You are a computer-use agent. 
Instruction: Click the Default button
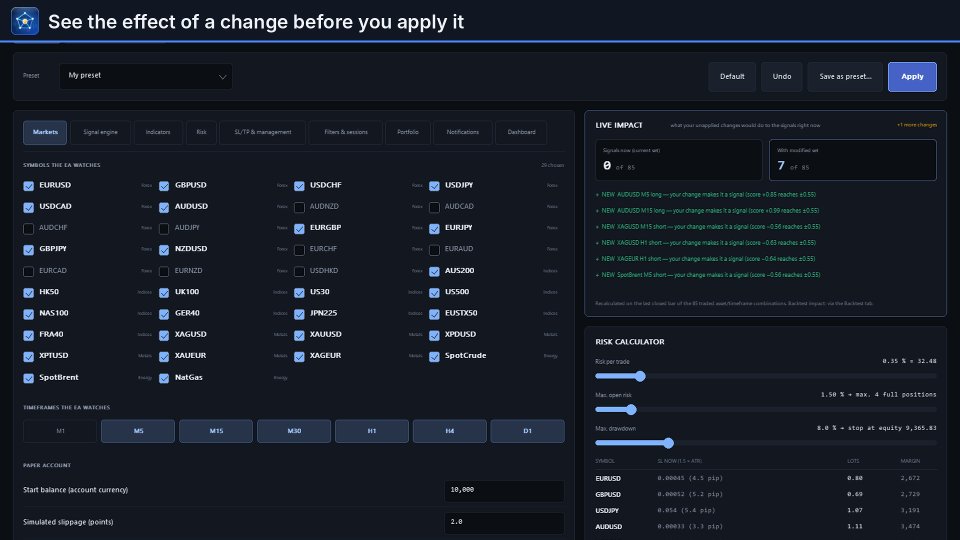(732, 77)
